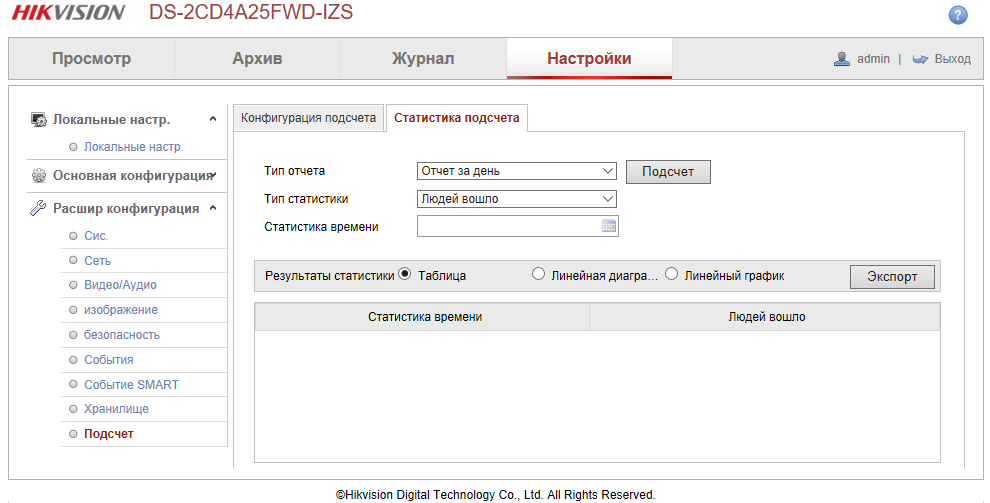990x503 pixels.
Task: Open the Сис. settings item
Action: point(96,236)
